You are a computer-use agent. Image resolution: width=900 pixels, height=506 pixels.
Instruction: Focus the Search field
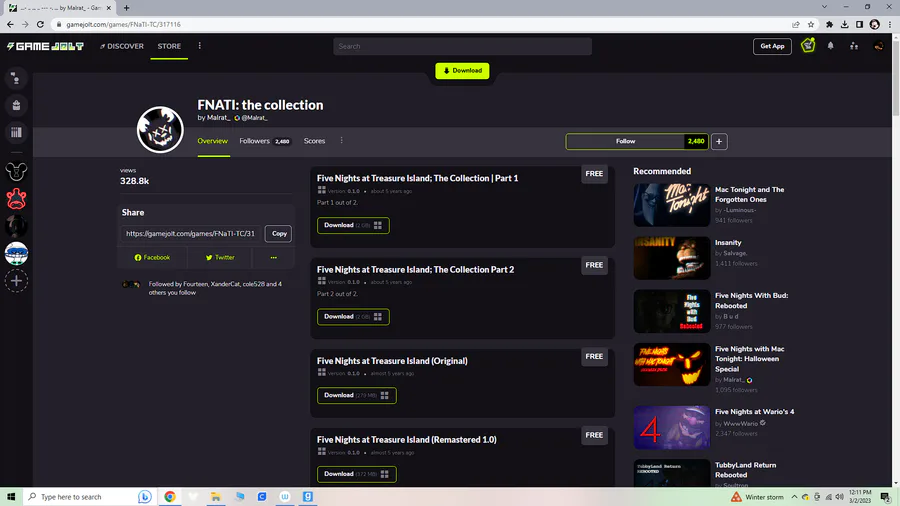tap(462, 46)
